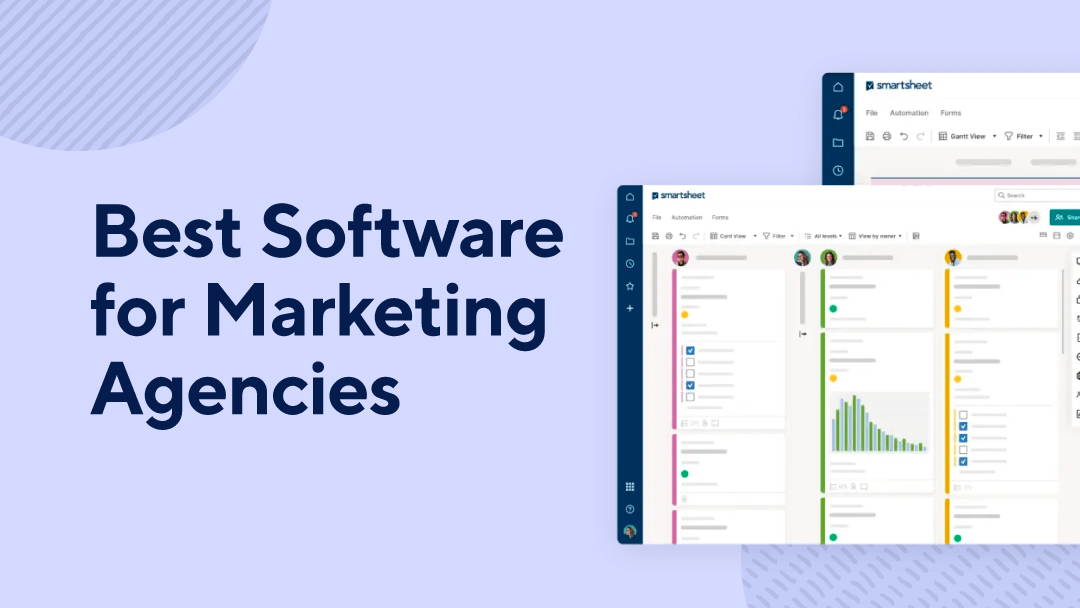Click the bar chart in green card
The width and height of the screenshot is (1080, 608).
pos(879,423)
